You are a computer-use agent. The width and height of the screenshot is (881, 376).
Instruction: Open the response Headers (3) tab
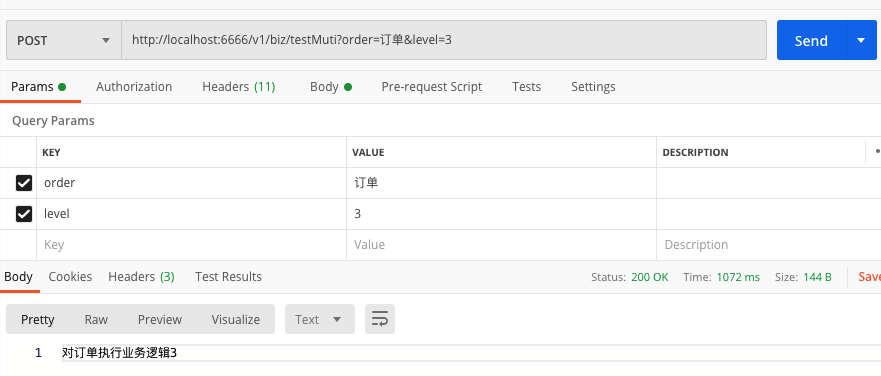coord(142,277)
